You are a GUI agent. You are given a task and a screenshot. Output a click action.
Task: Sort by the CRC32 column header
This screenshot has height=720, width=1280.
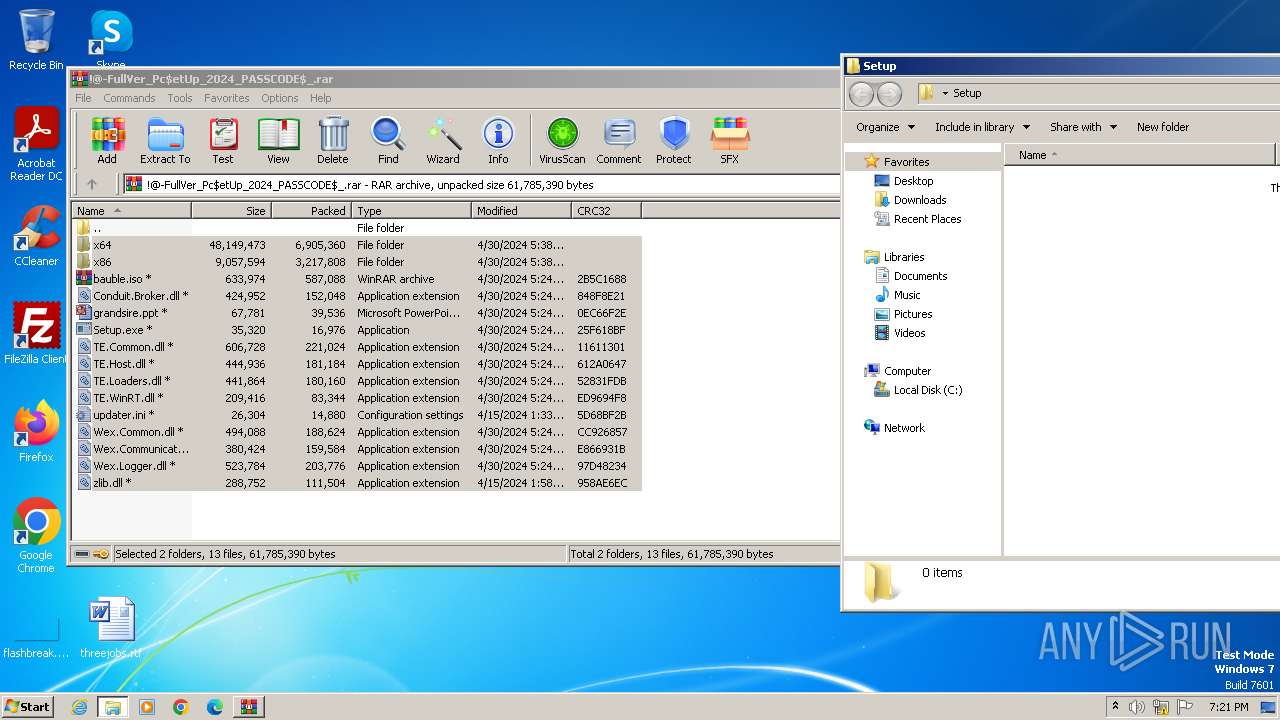(x=606, y=211)
